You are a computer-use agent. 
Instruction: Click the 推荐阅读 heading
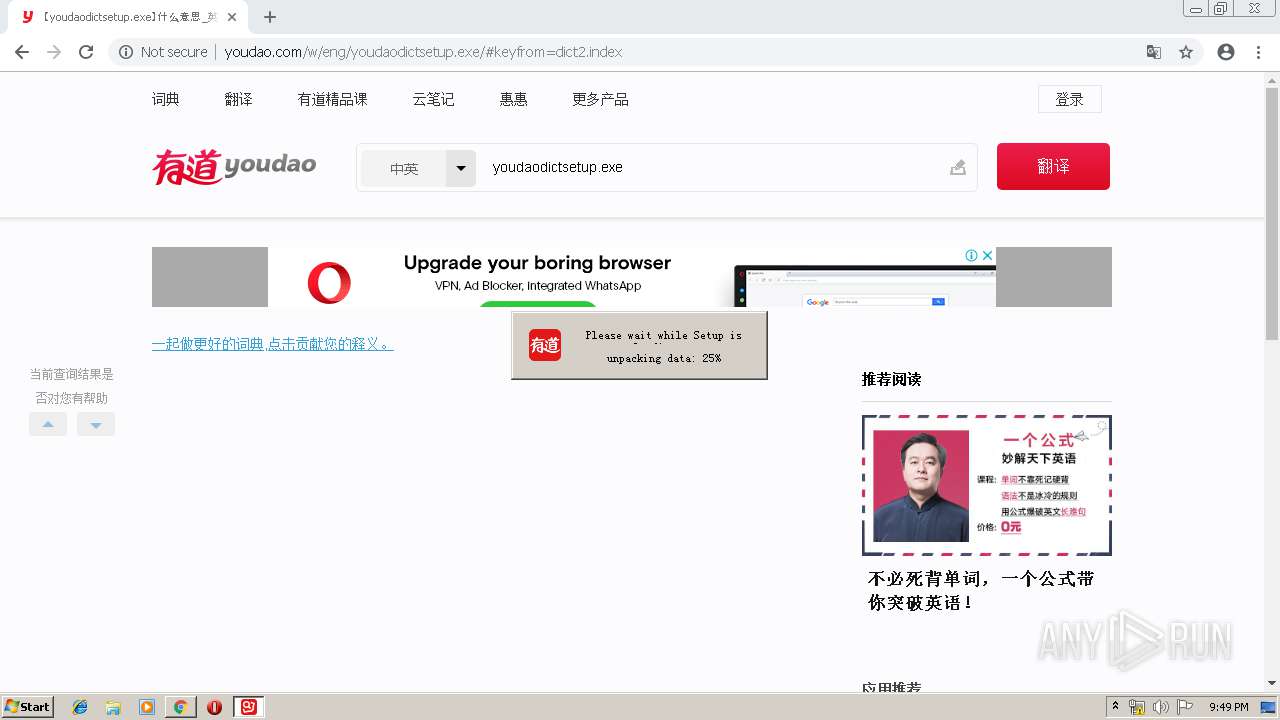[x=891, y=379]
